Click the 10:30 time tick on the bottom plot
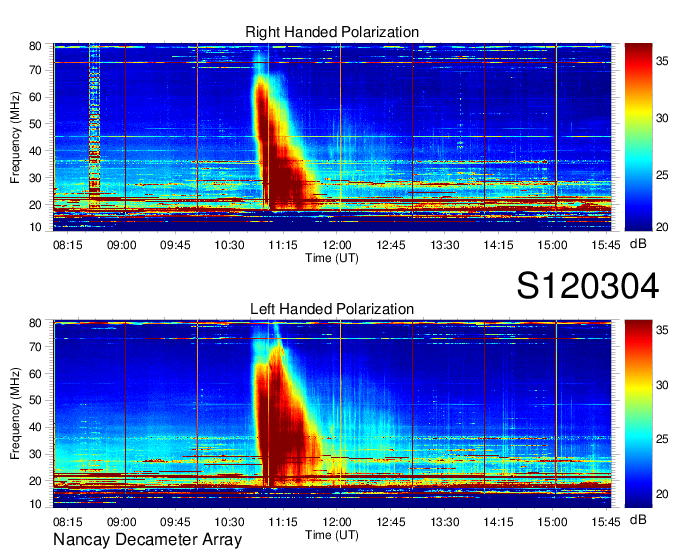The height and width of the screenshot is (552, 680). [229, 522]
